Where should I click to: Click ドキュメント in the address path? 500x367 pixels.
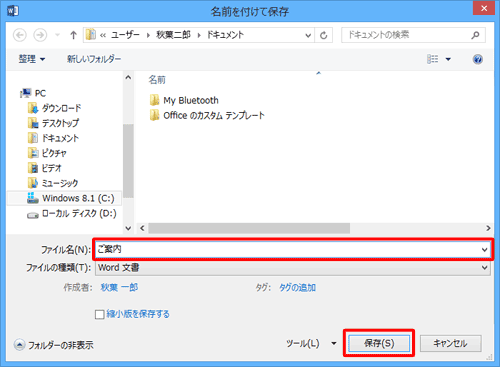[x=225, y=35]
